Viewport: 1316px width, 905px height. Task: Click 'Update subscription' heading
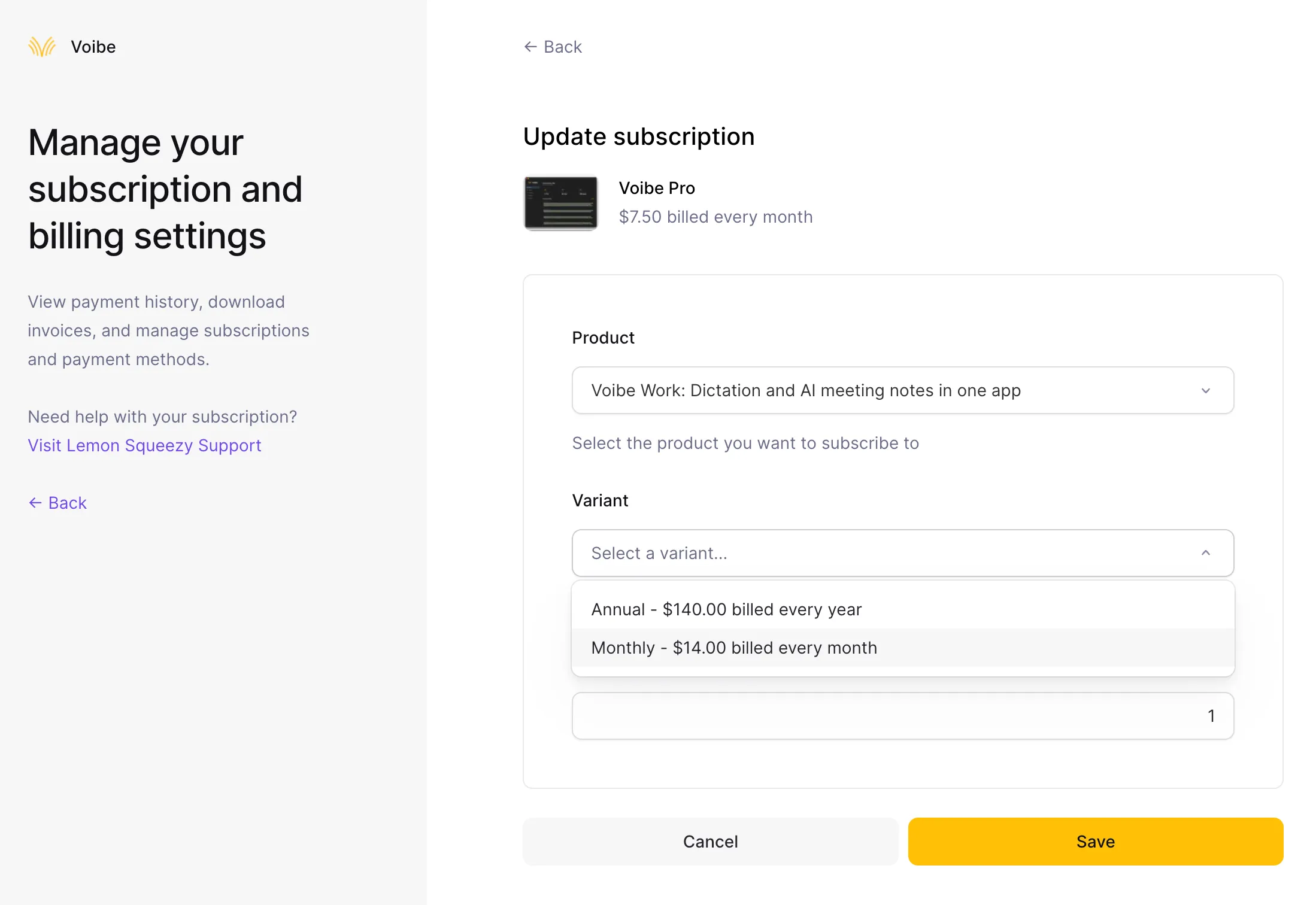pyautogui.click(x=639, y=136)
